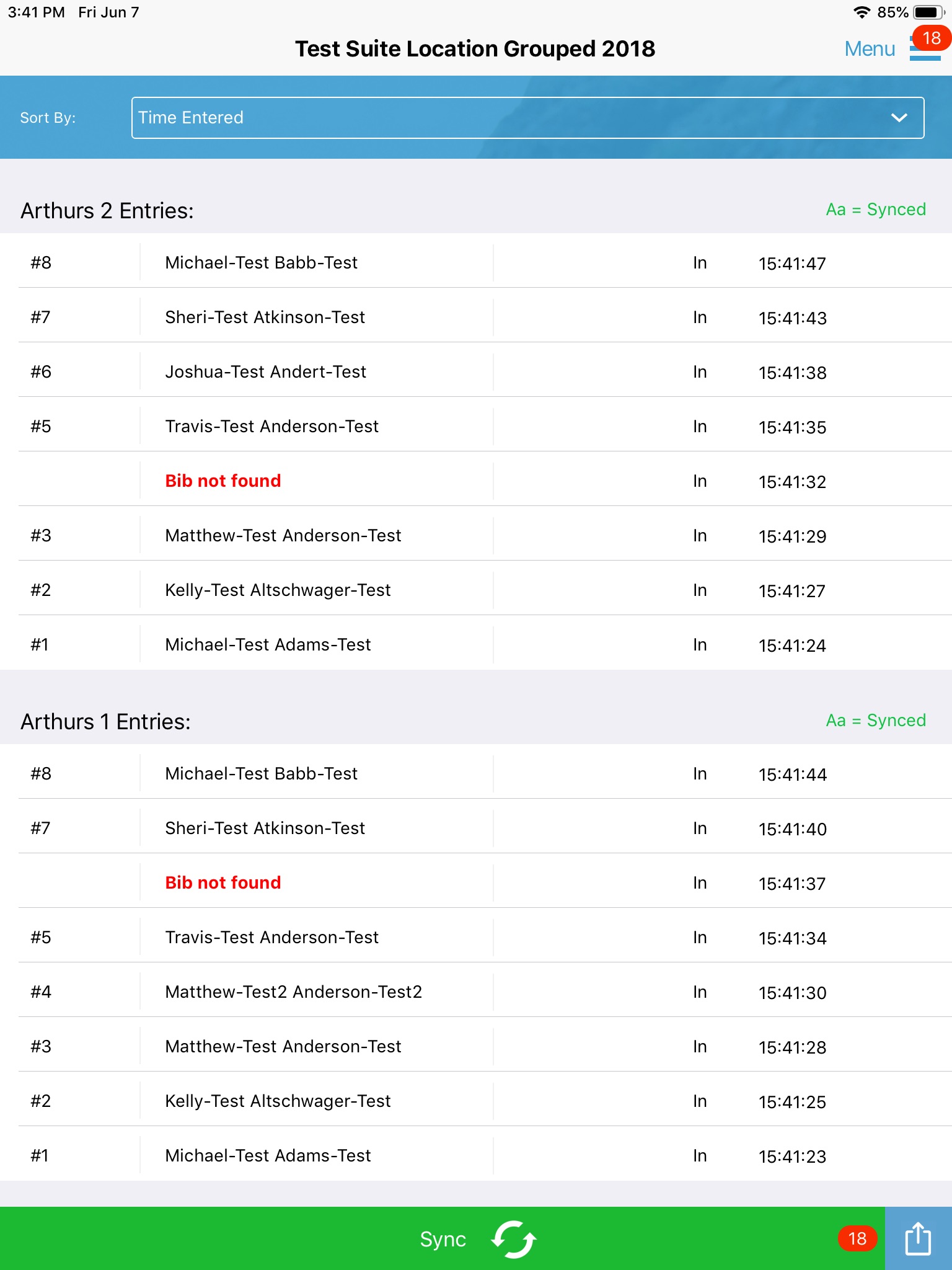The image size is (952, 1270).
Task: Tap the battery indicator icon
Action: pyautogui.click(x=928, y=12)
